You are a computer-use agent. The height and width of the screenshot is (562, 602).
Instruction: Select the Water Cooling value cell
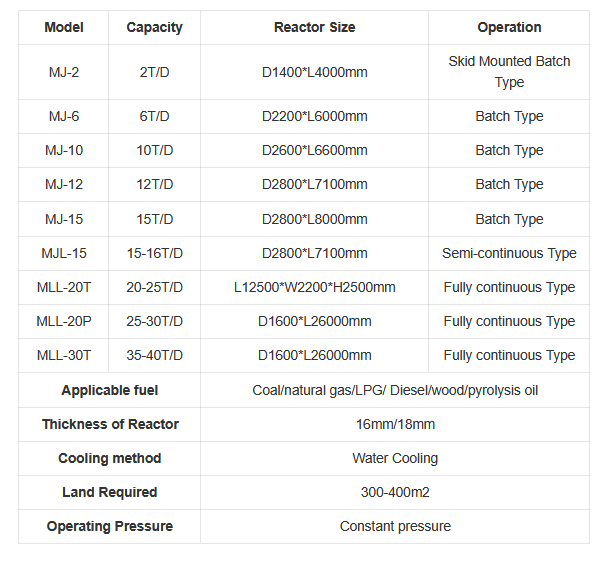point(395,458)
